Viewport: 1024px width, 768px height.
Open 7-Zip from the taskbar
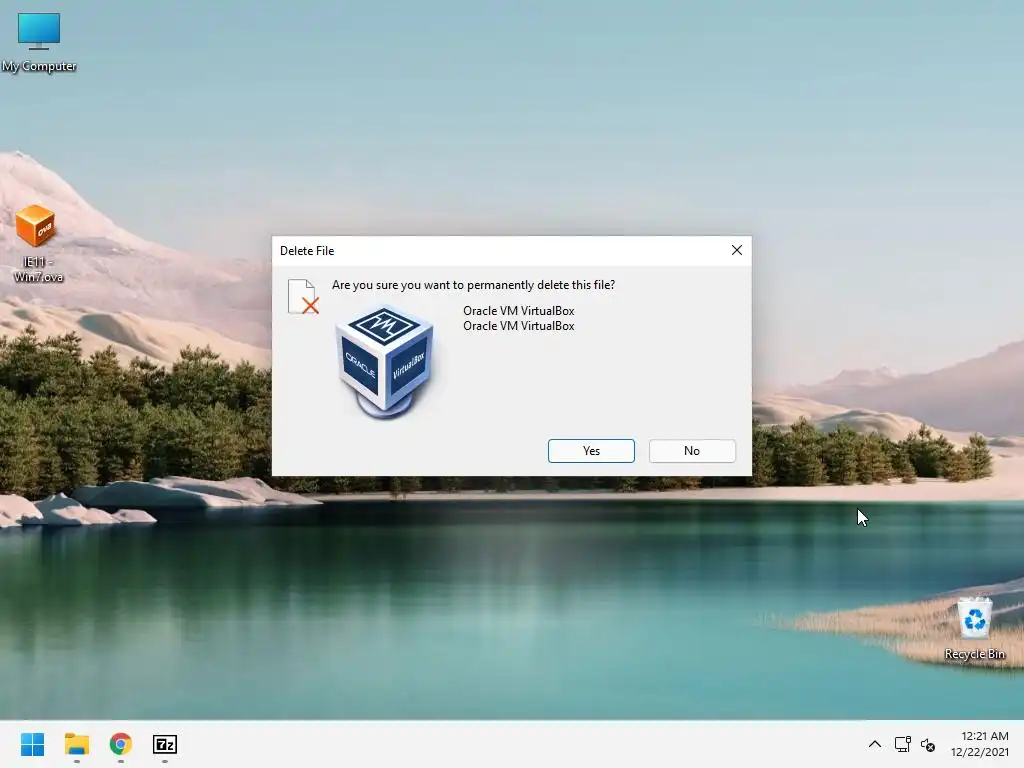coord(165,744)
